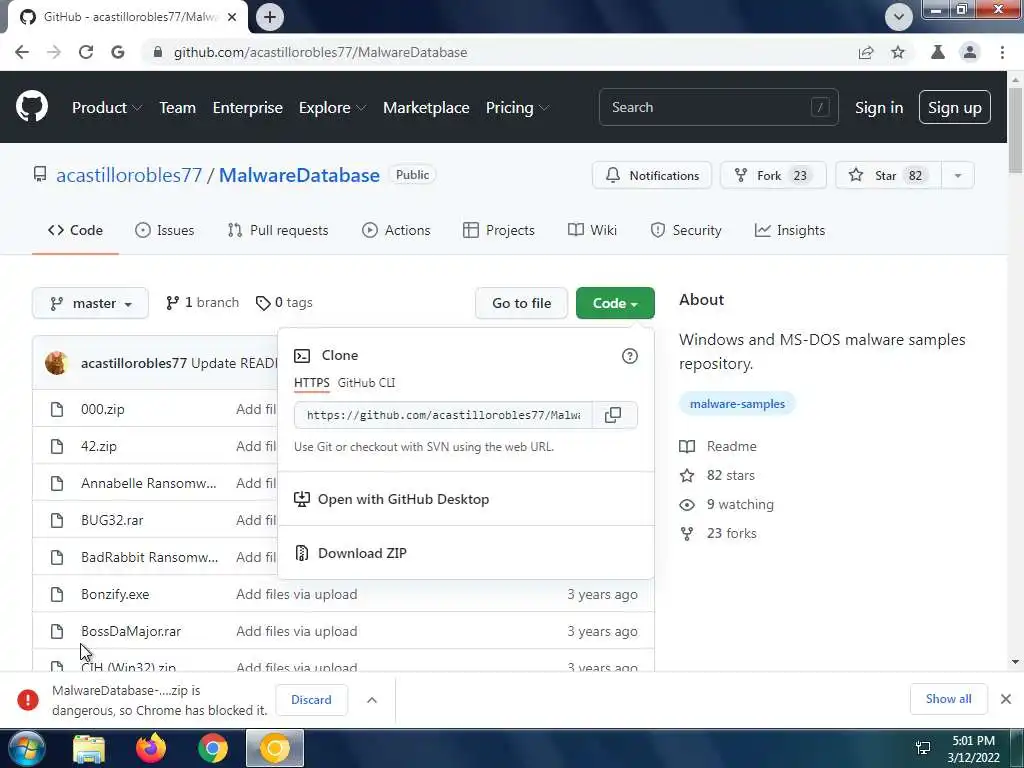
Task: Open the Chrome profile avatar
Action: pos(970,52)
